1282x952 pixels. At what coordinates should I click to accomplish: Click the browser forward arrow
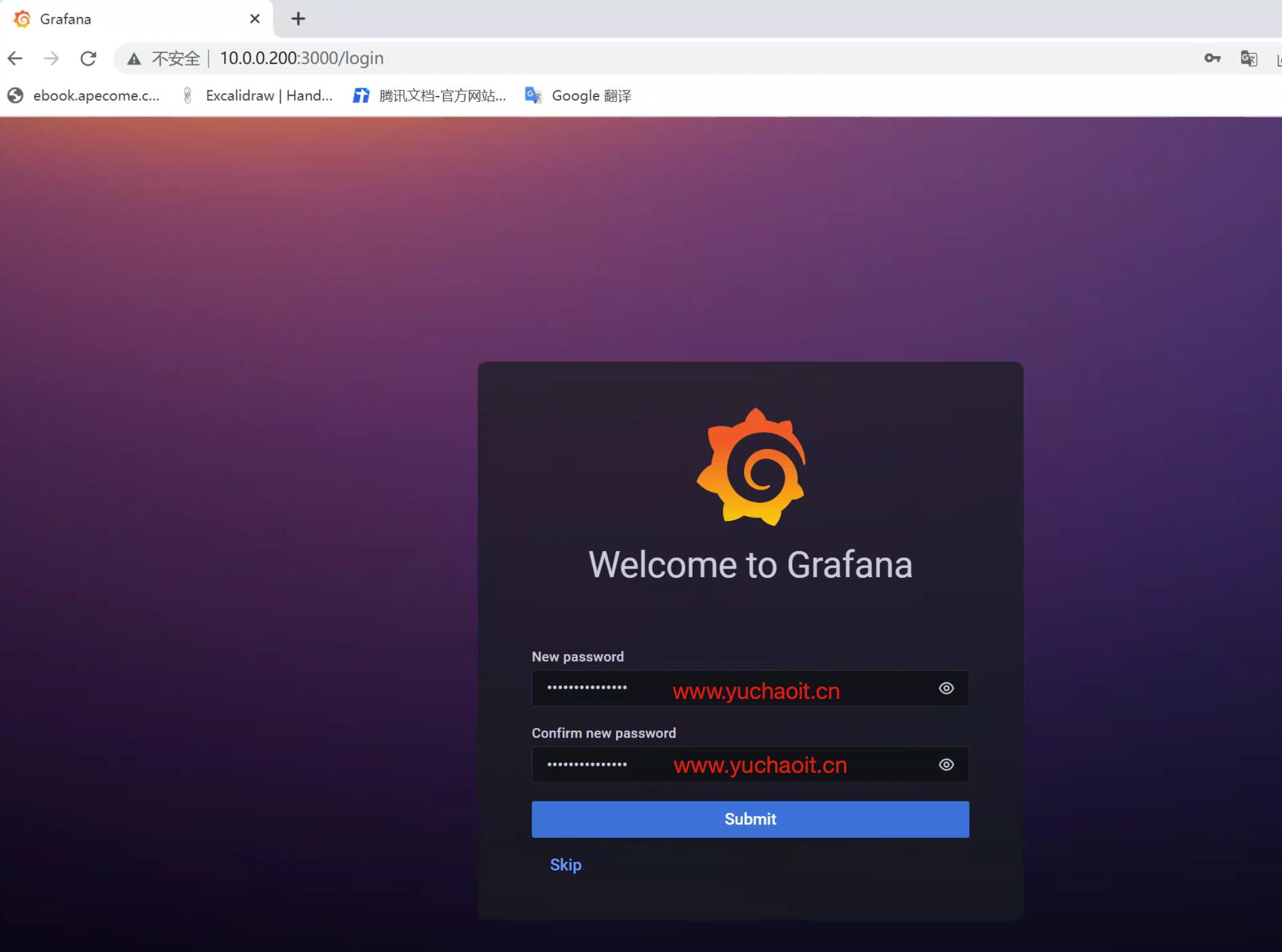[x=52, y=58]
